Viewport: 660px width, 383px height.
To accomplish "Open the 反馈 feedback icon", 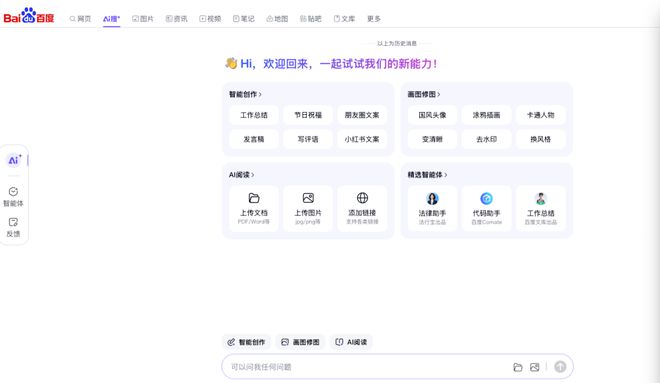I will [x=13, y=227].
